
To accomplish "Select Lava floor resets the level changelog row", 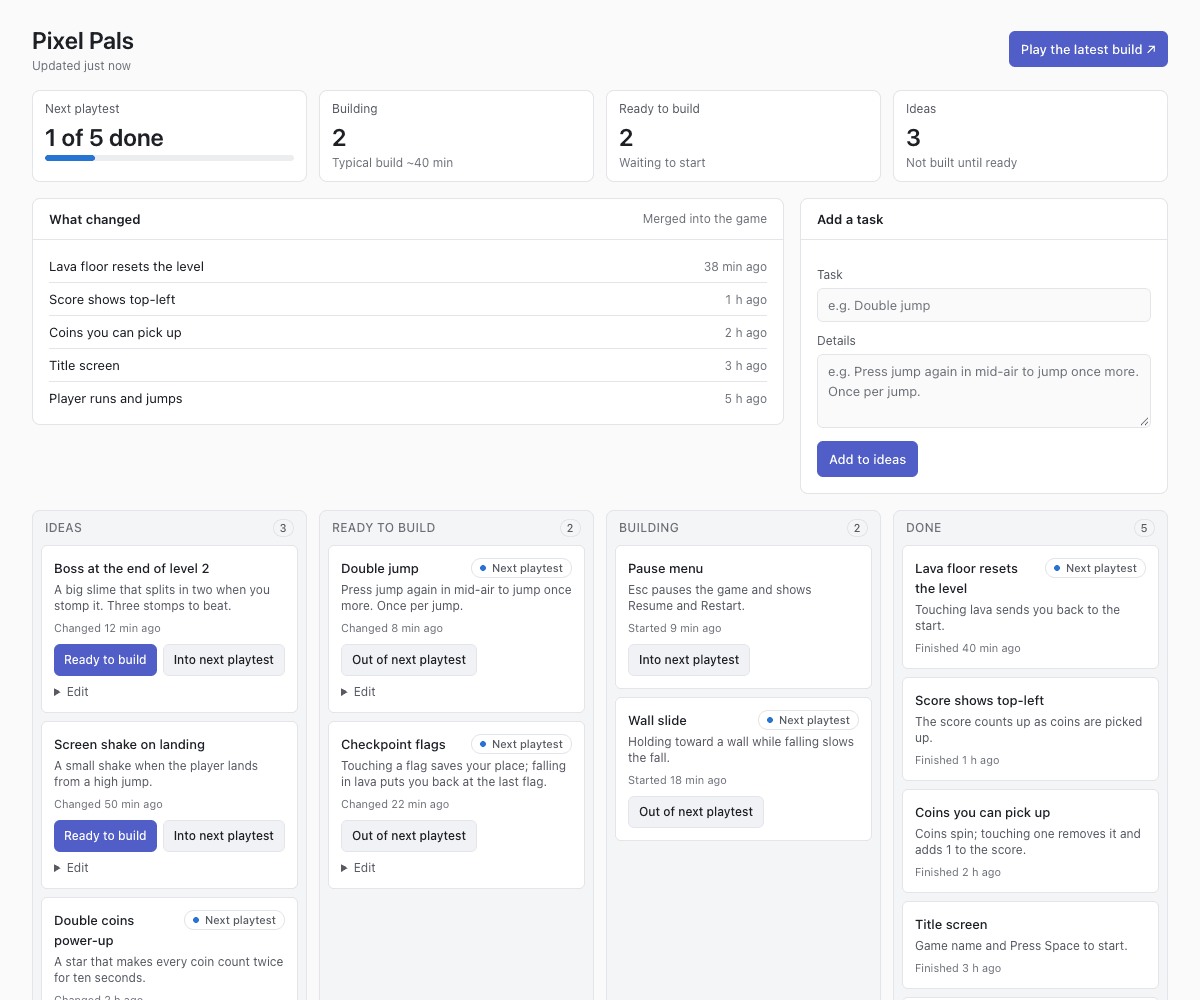I will 408,267.
